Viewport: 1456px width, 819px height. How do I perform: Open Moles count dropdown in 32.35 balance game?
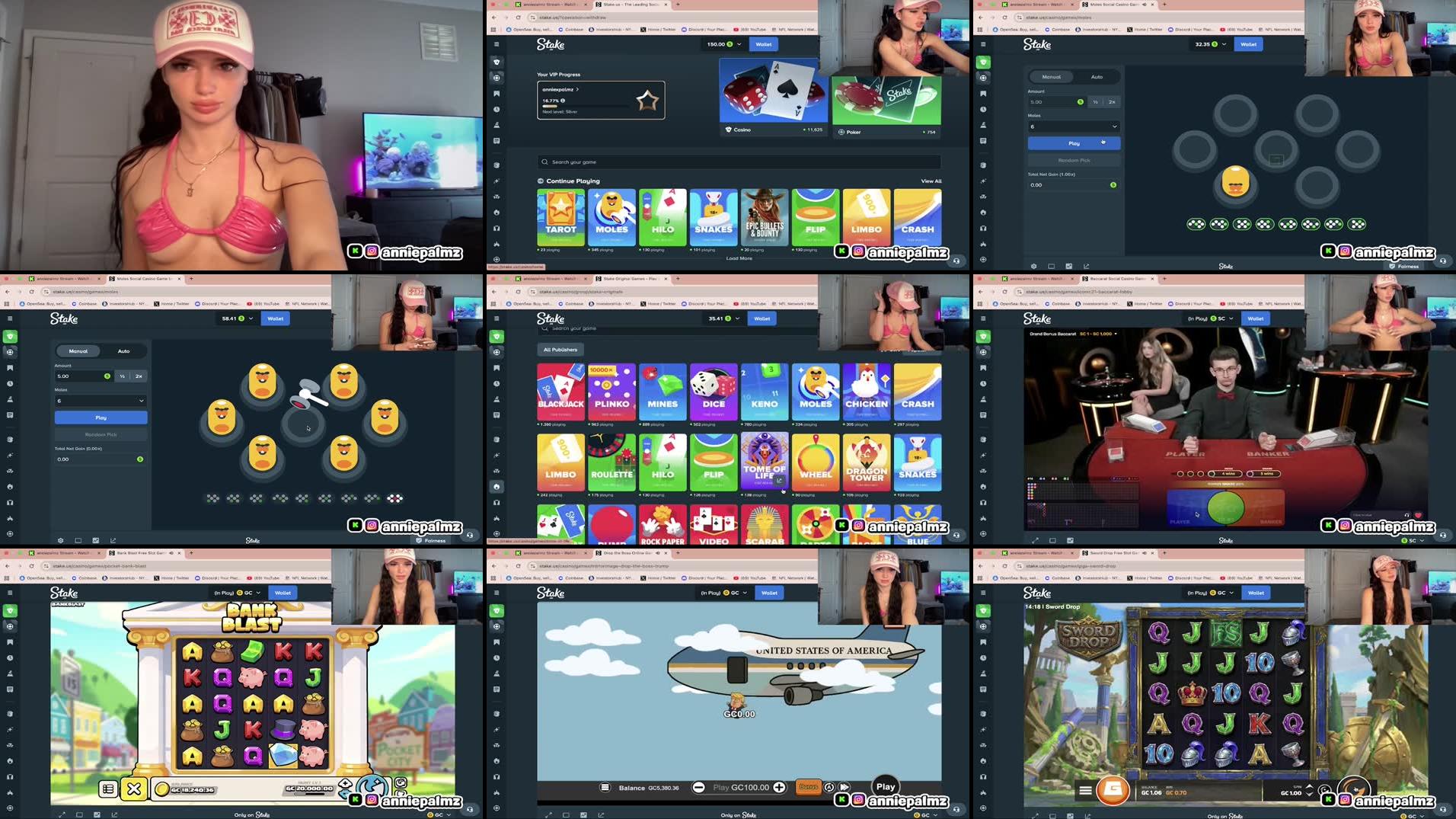click(1074, 126)
